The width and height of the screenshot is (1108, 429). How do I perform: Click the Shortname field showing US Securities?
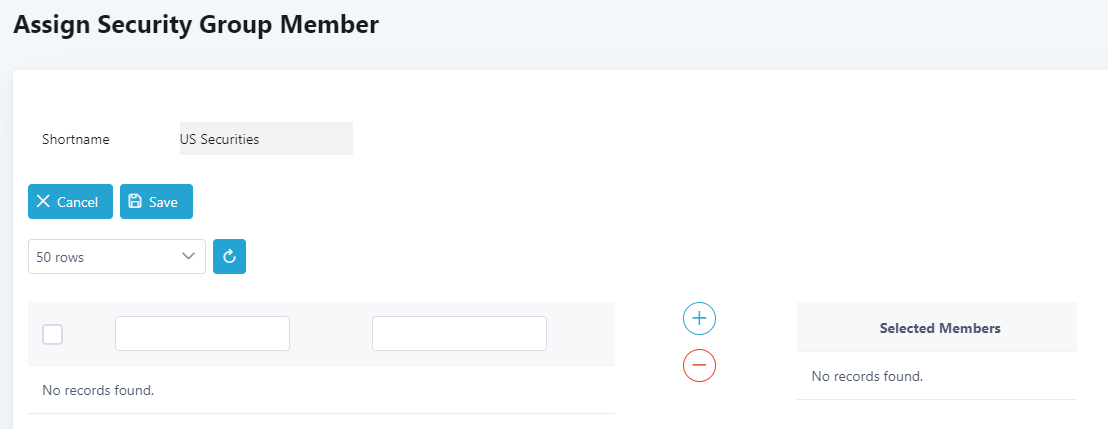[x=265, y=139]
